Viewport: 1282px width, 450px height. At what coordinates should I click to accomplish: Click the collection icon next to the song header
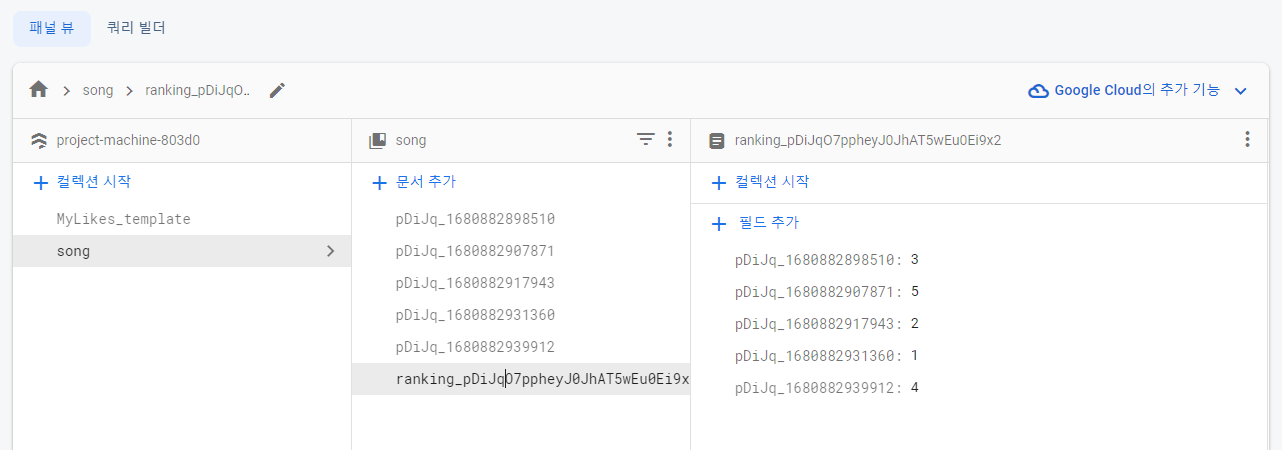[378, 141]
